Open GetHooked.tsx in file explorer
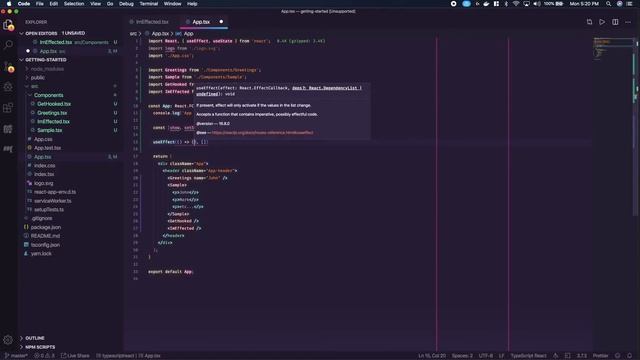This screenshot has height=360, width=640. (x=54, y=104)
